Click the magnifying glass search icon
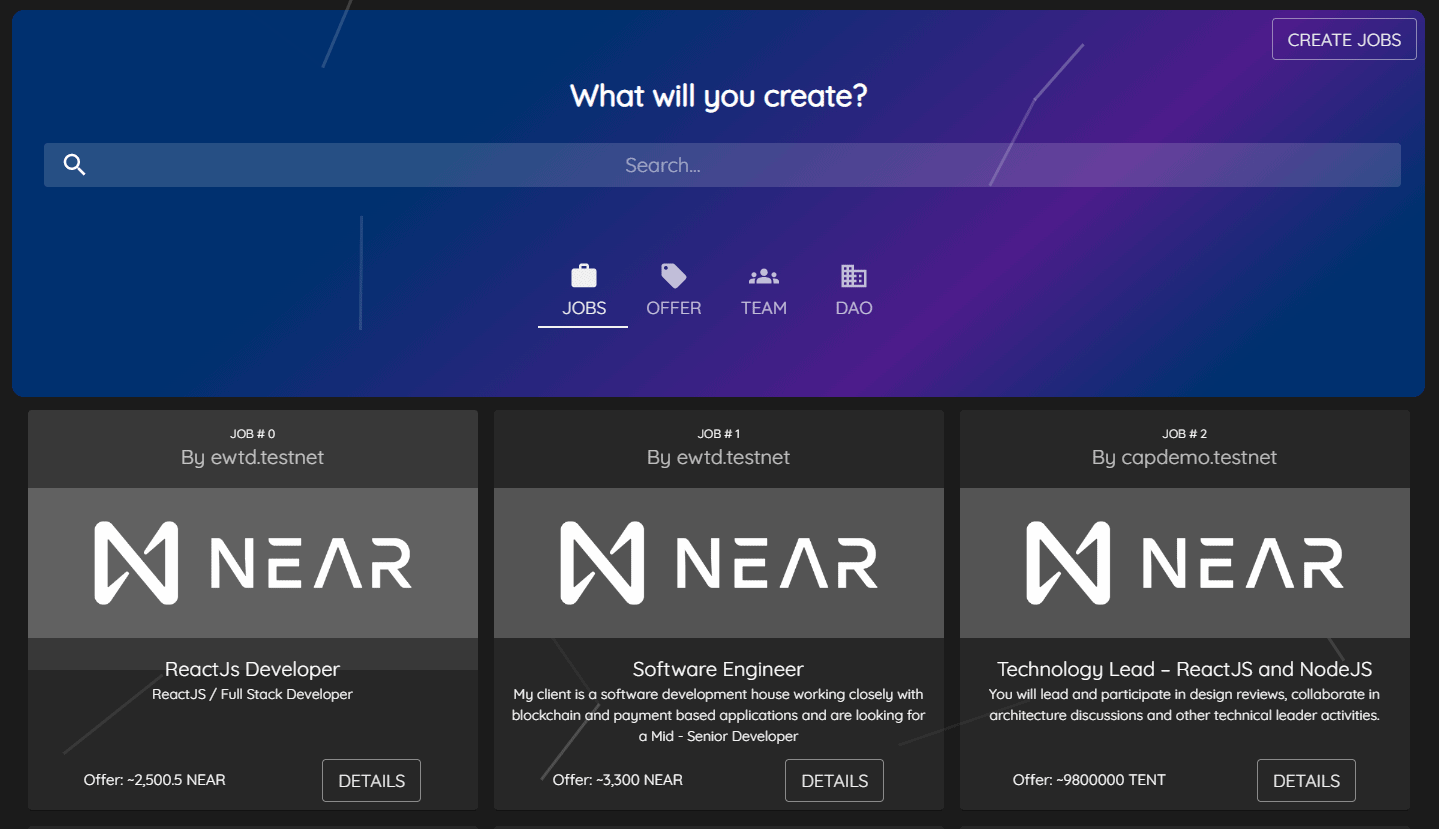1439x829 pixels. [74, 165]
